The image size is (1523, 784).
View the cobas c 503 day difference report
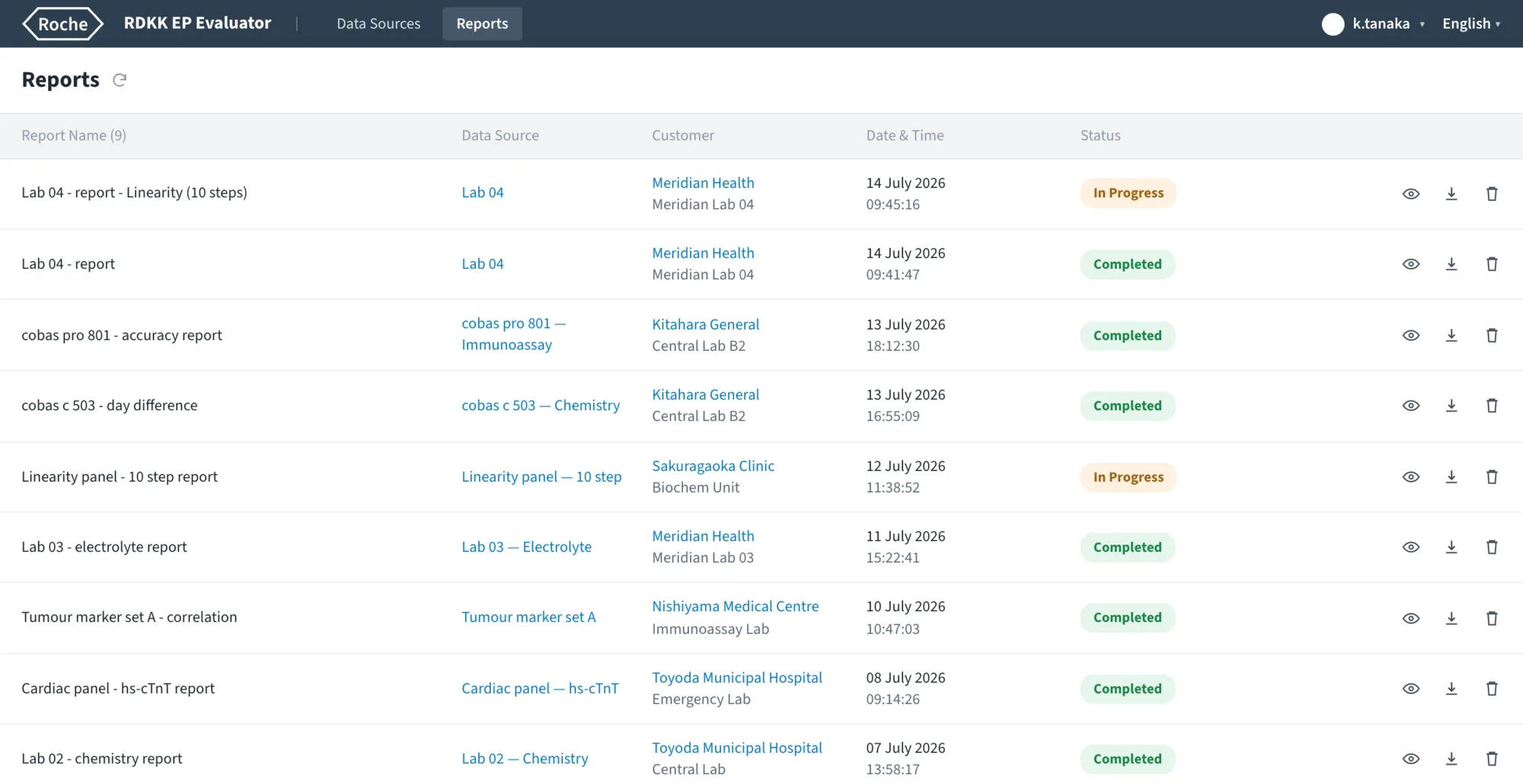click(x=1411, y=406)
